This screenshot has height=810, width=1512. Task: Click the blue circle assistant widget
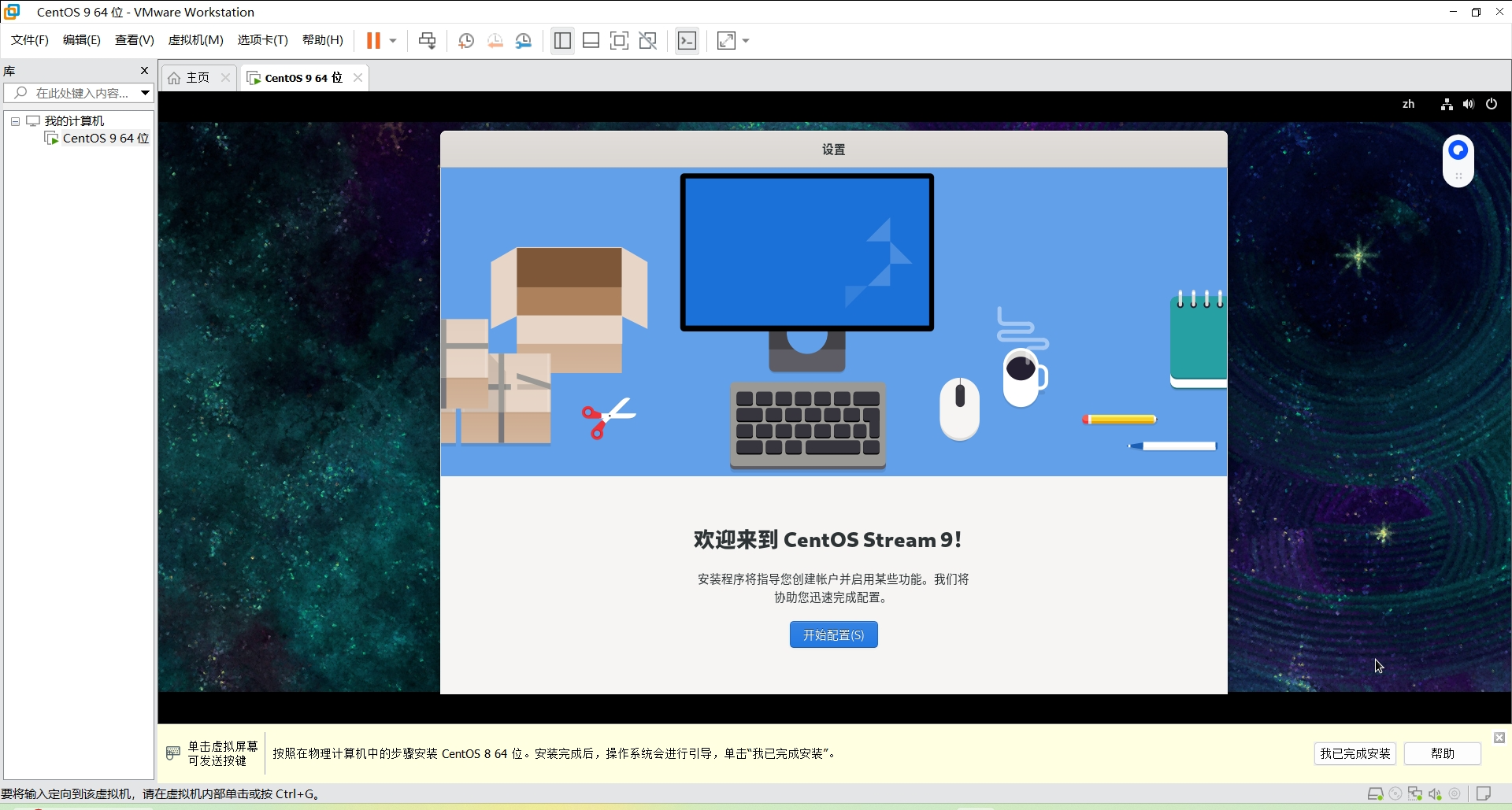pos(1458,150)
